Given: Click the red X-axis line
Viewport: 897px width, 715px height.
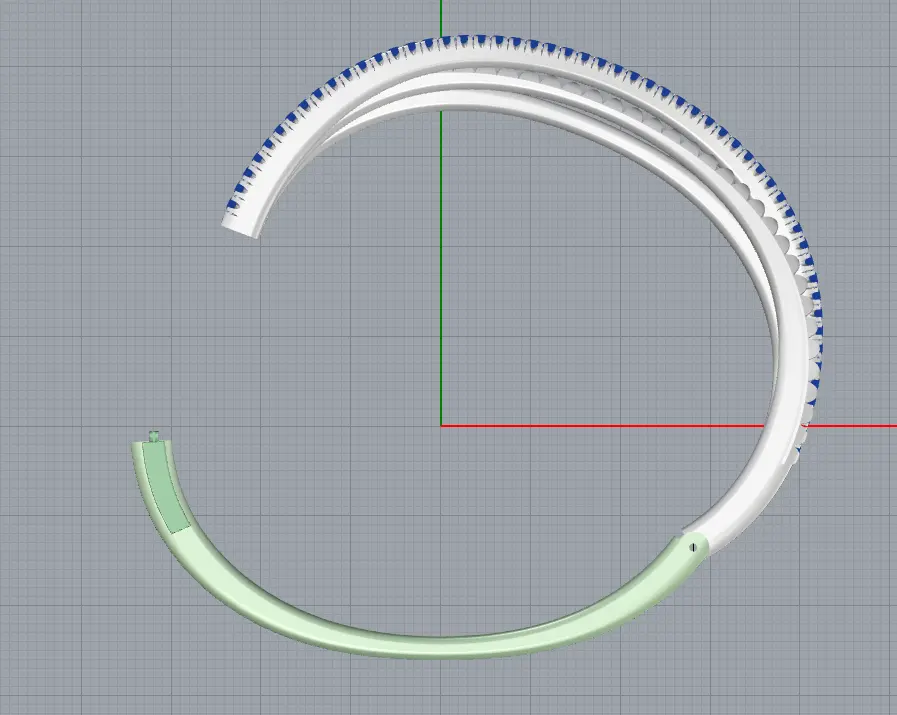Looking at the screenshot, I should (x=600, y=425).
